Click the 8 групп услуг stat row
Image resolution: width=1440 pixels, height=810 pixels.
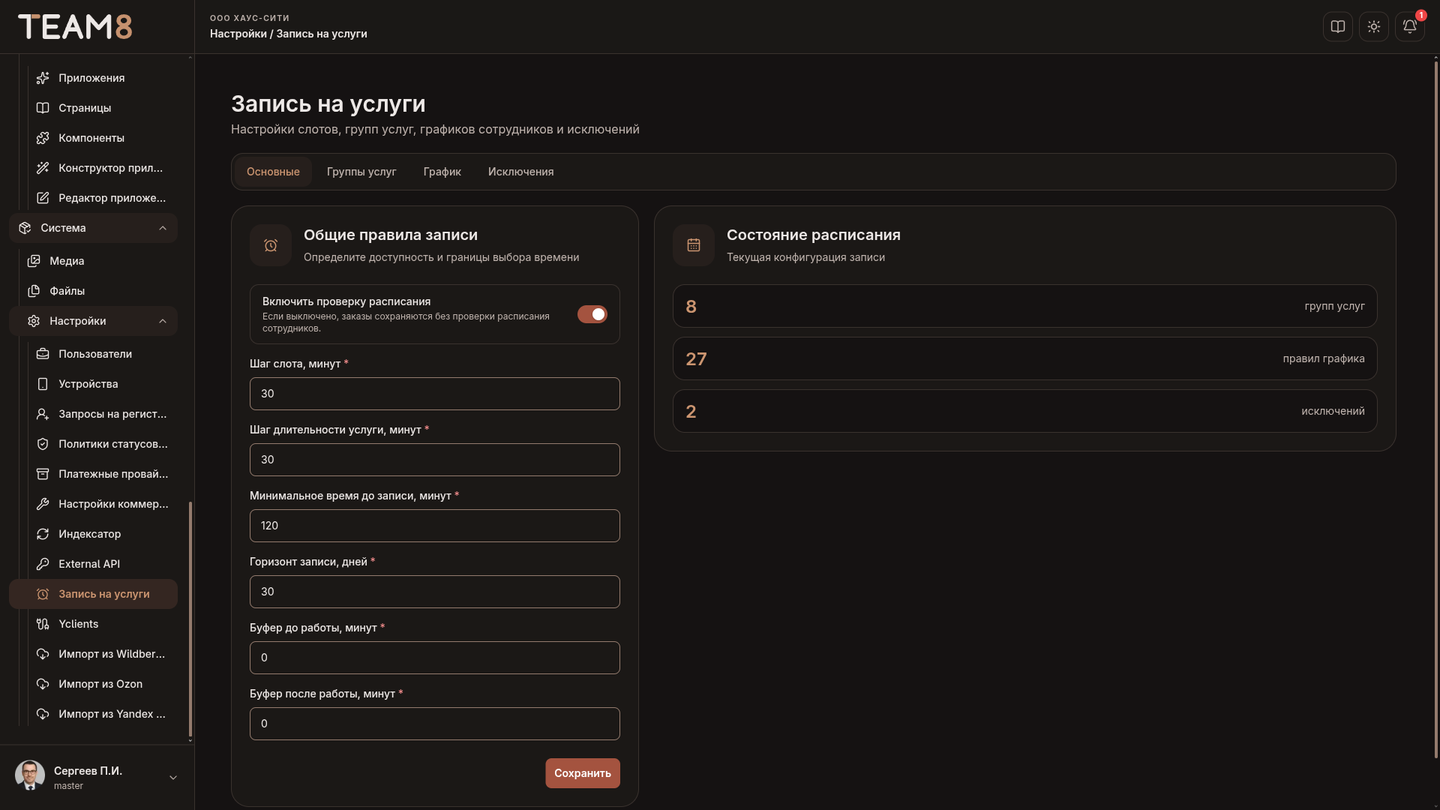tap(1025, 306)
